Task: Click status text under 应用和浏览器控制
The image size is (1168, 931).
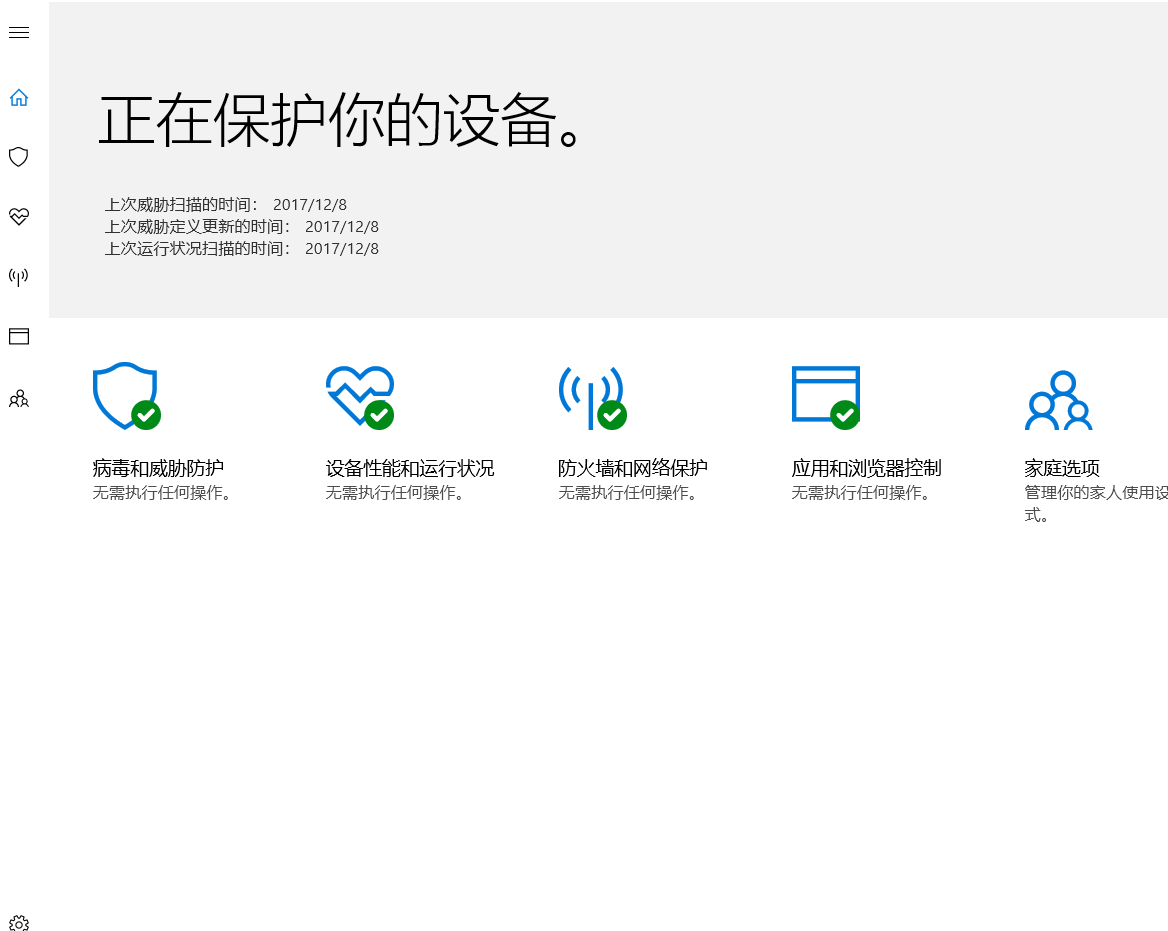Action: [x=861, y=493]
